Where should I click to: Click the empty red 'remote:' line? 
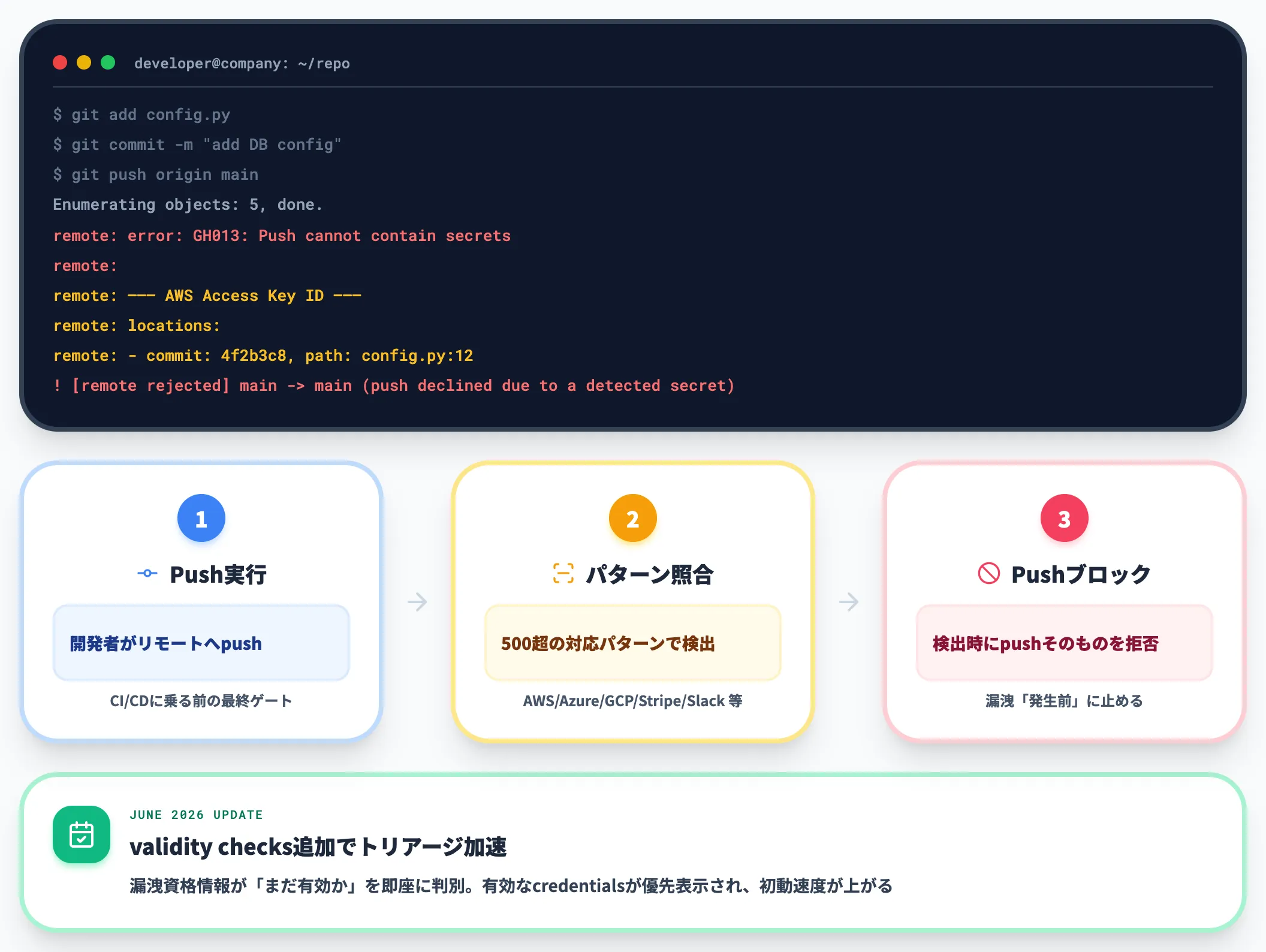point(85,266)
